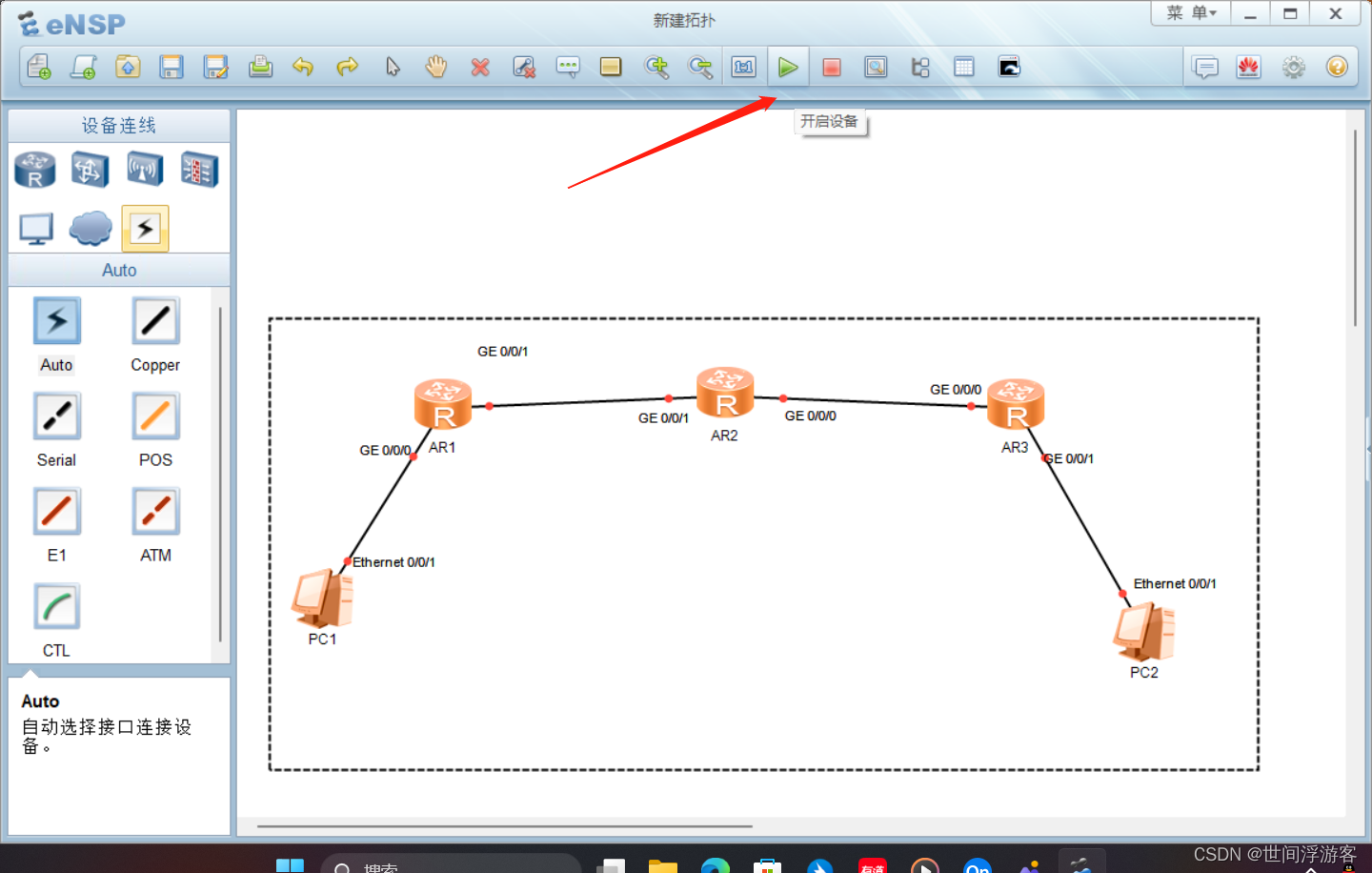The height and width of the screenshot is (873, 1372).
Task: Show all interfaces tree icon
Action: point(920,67)
